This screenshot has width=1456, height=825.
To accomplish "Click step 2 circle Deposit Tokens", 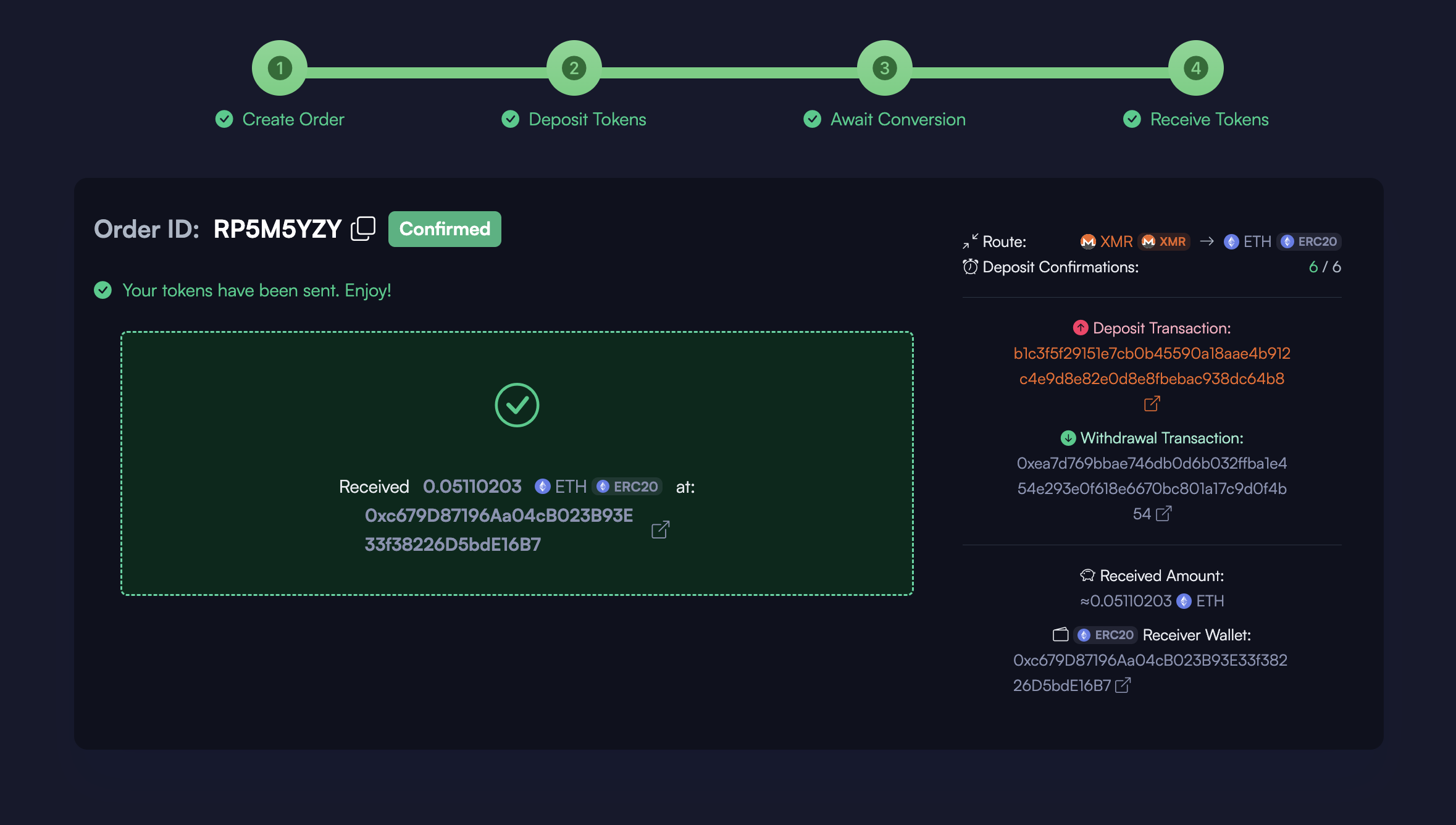I will (x=574, y=68).
